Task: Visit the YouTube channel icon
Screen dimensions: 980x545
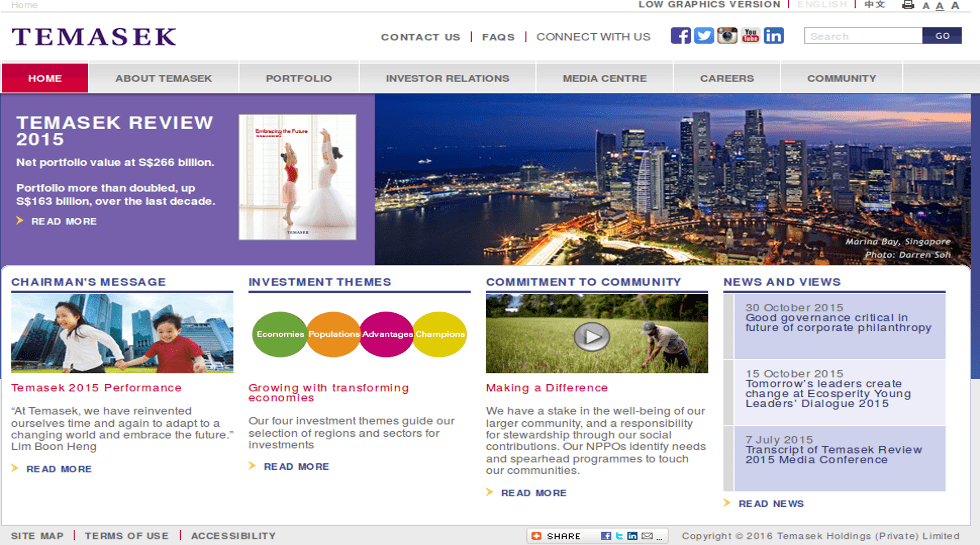Action: tap(750, 36)
